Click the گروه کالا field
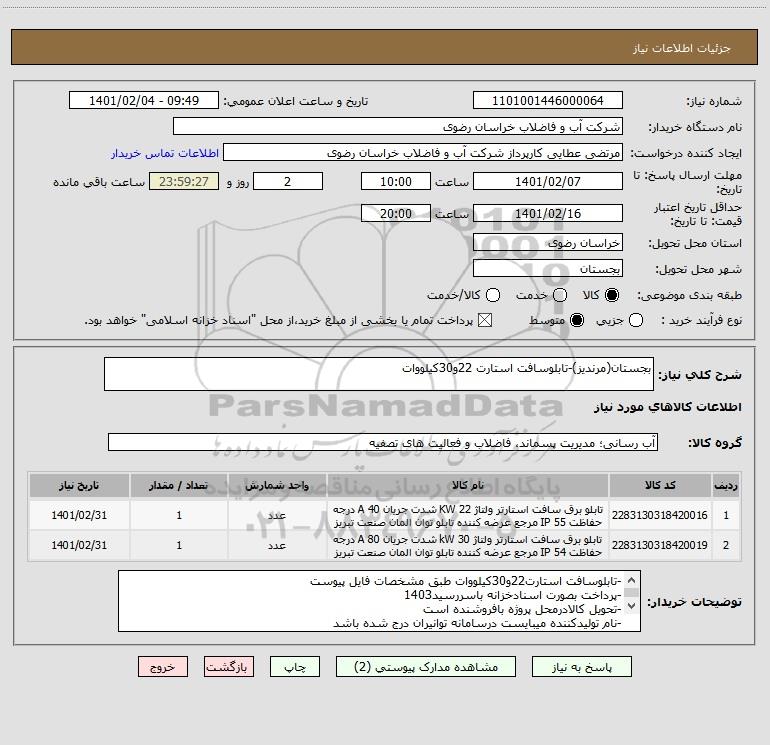 [383, 442]
